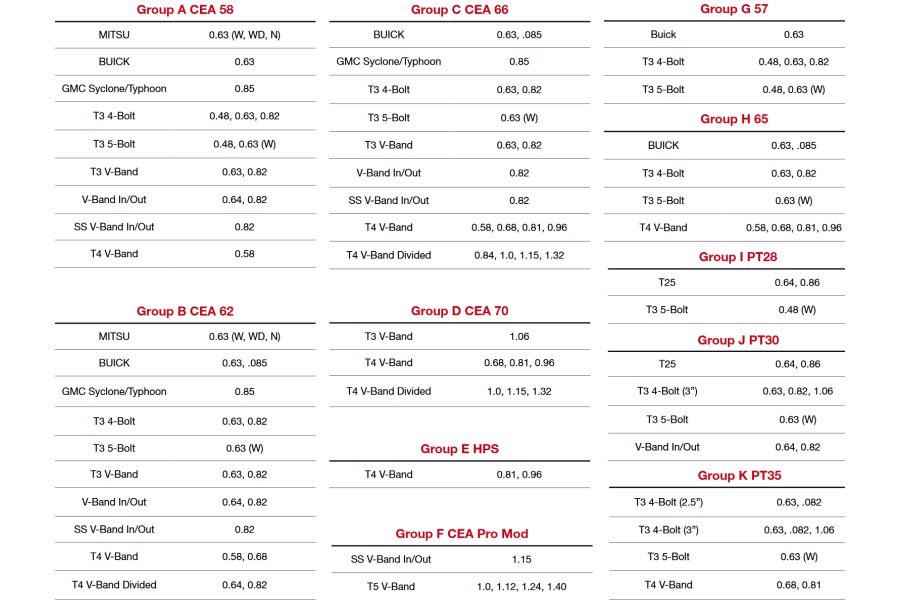Select the Group D CEA 70 heading
The image size is (900, 600).
pyautogui.click(x=459, y=311)
